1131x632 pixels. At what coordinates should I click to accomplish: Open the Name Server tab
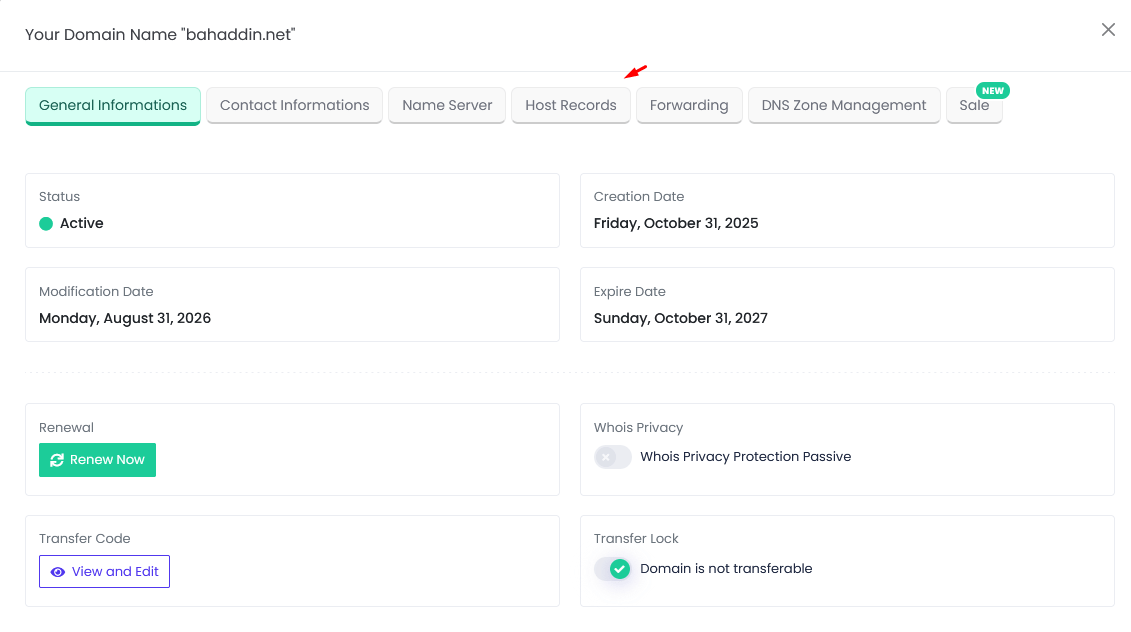point(447,105)
